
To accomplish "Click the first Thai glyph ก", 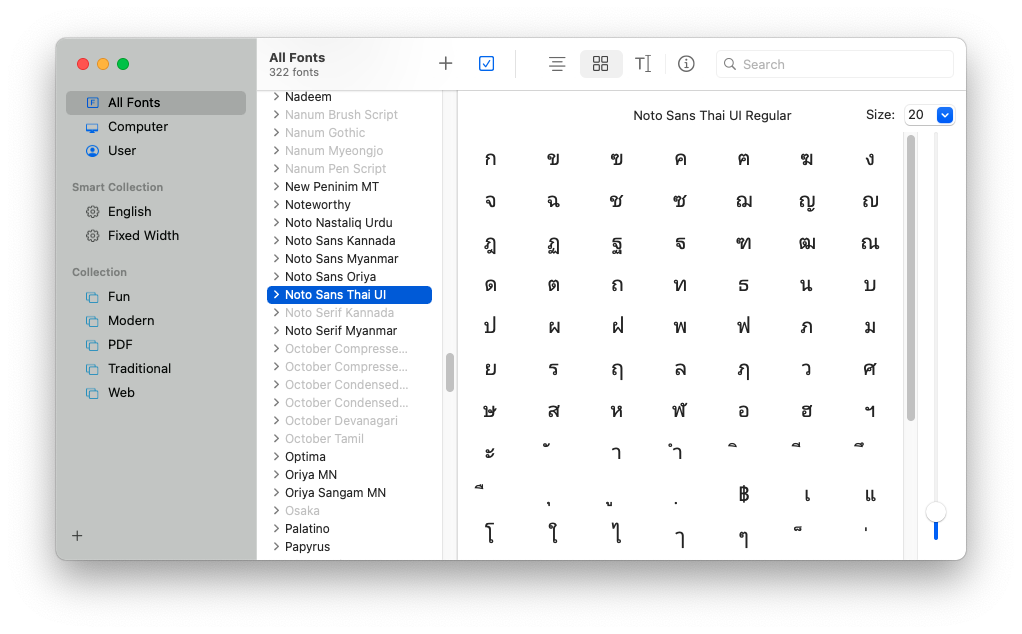I will pyautogui.click(x=490, y=159).
